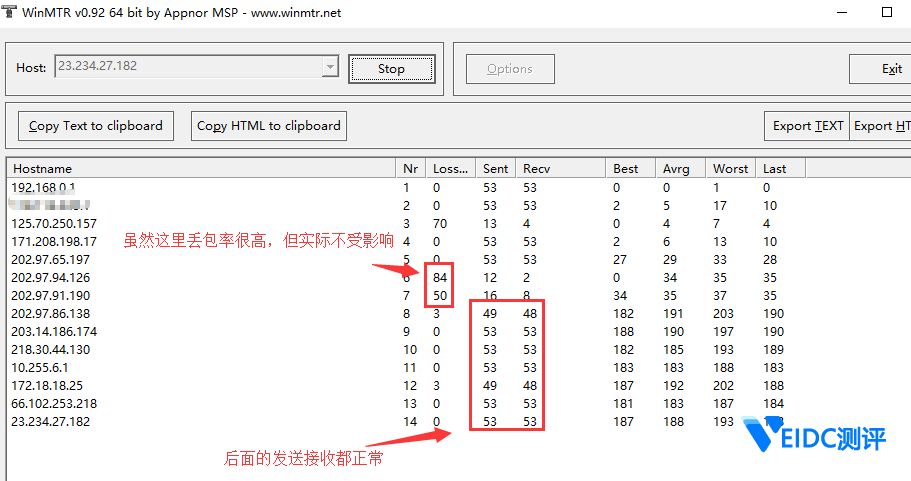Select the 218.30.44.130 hostname
Screen dimensions: 911x481
51,350
